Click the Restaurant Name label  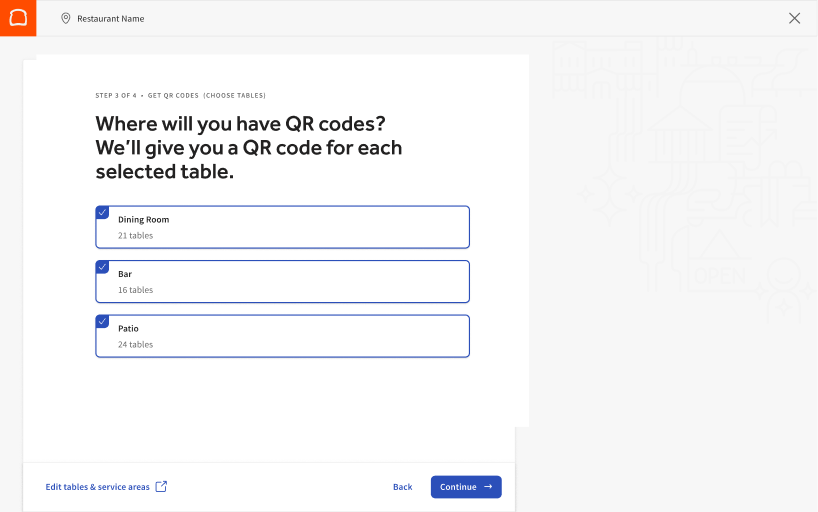pos(110,18)
